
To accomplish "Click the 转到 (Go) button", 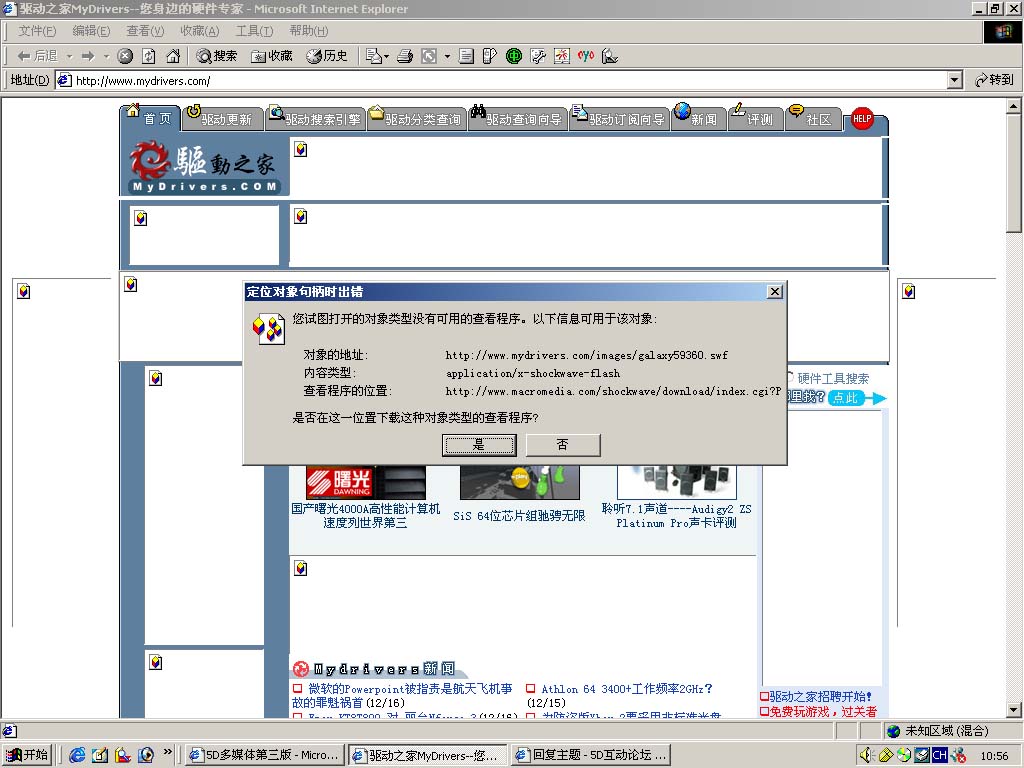I will point(993,80).
